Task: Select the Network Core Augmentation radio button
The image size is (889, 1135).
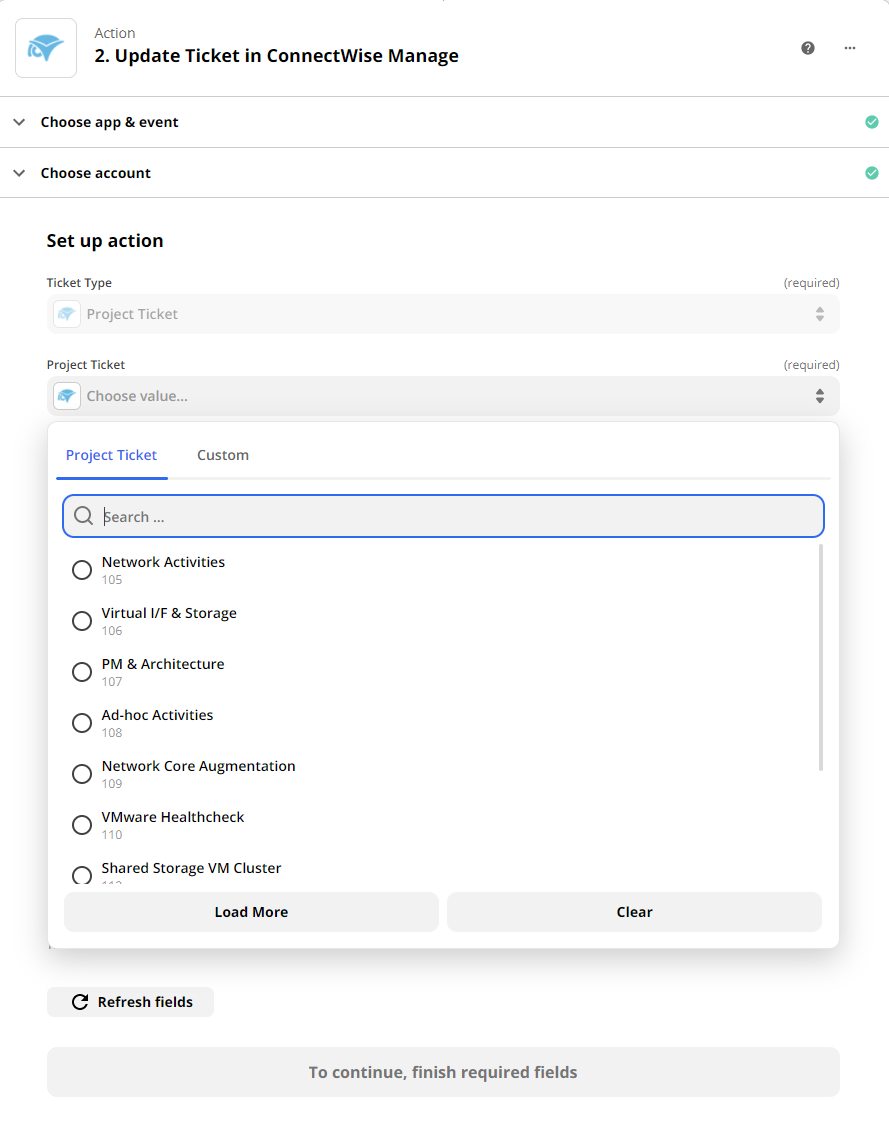Action: click(x=82, y=774)
